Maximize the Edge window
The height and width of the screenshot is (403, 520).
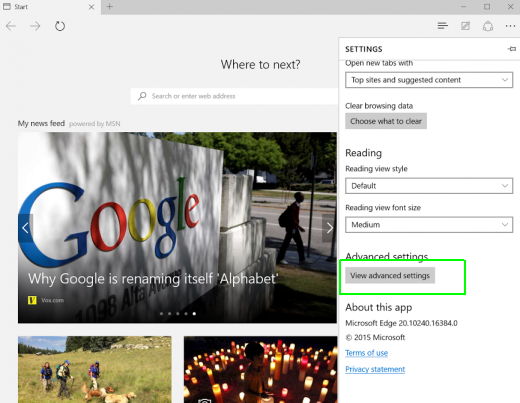[487, 7]
